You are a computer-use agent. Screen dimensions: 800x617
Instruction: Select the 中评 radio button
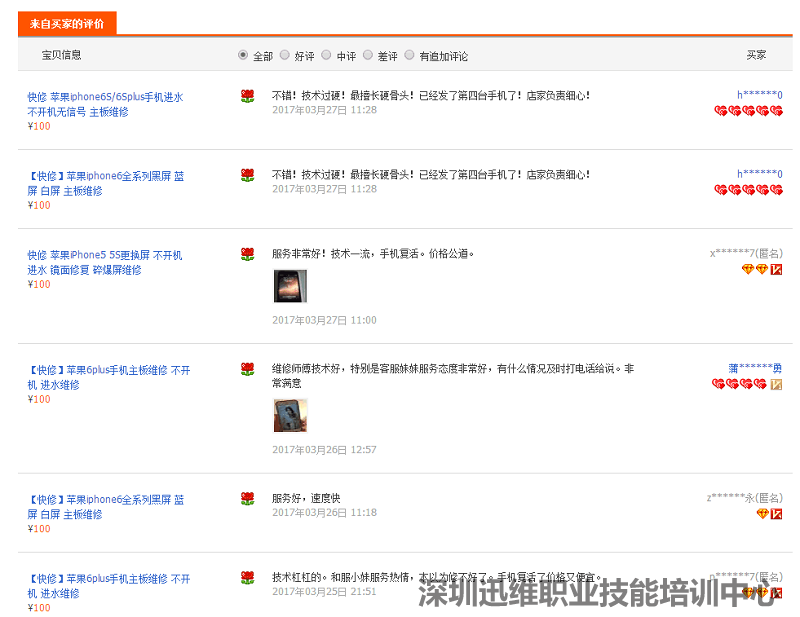point(326,55)
